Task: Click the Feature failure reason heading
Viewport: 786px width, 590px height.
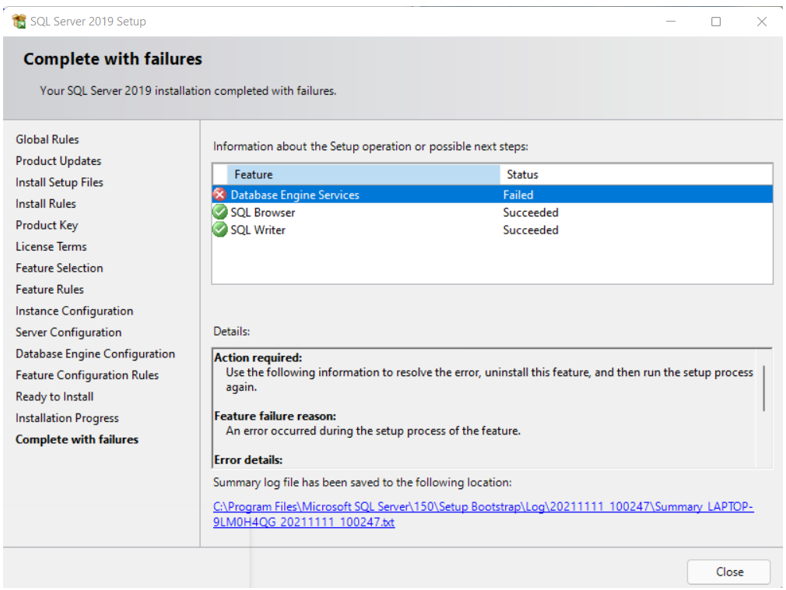Action: [x=275, y=416]
